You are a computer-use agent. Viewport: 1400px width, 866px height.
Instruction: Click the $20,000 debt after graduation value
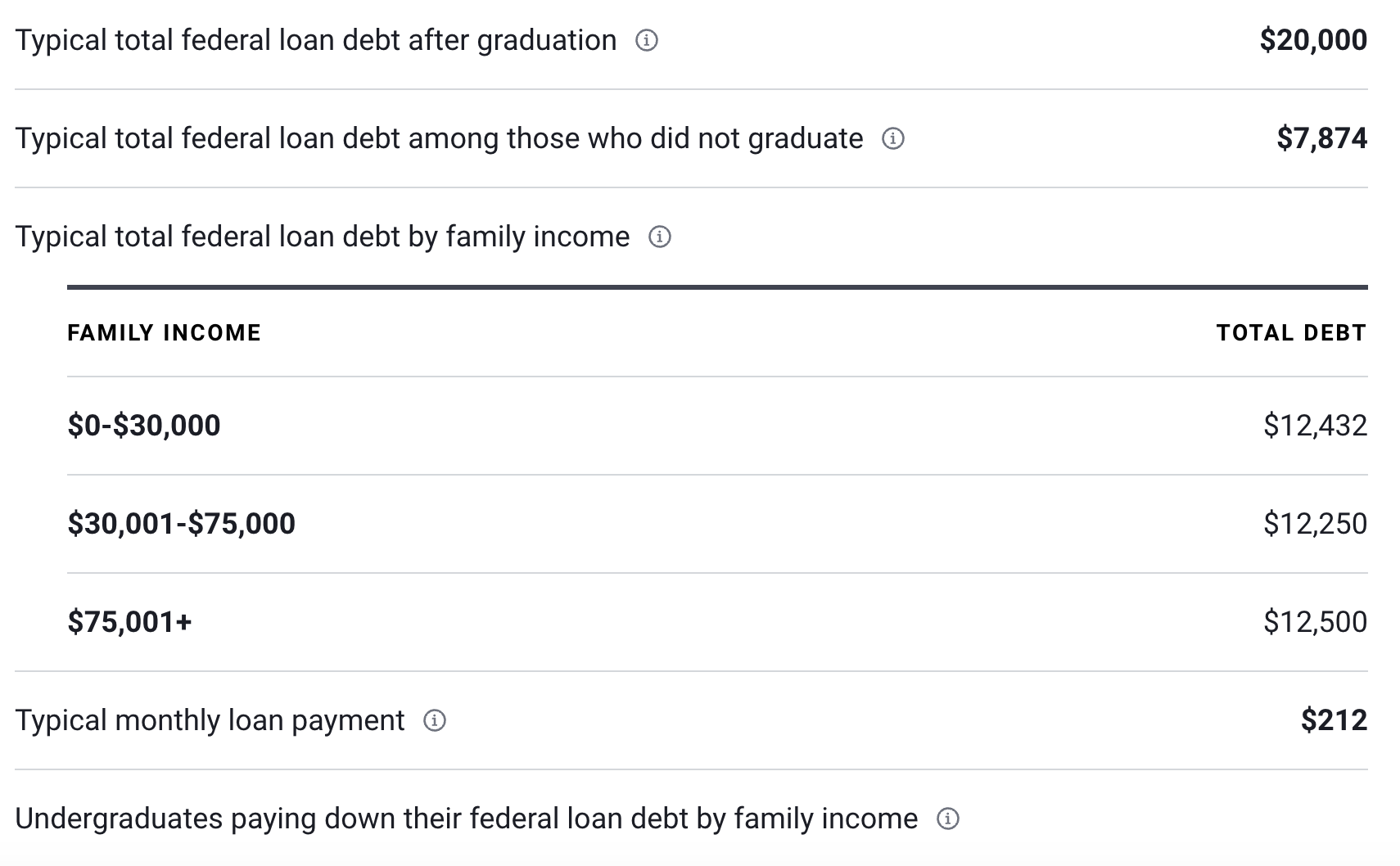[1313, 40]
